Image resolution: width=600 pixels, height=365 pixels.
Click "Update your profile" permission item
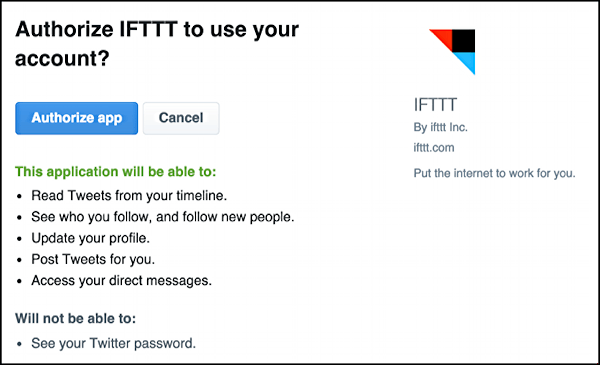[x=90, y=238]
